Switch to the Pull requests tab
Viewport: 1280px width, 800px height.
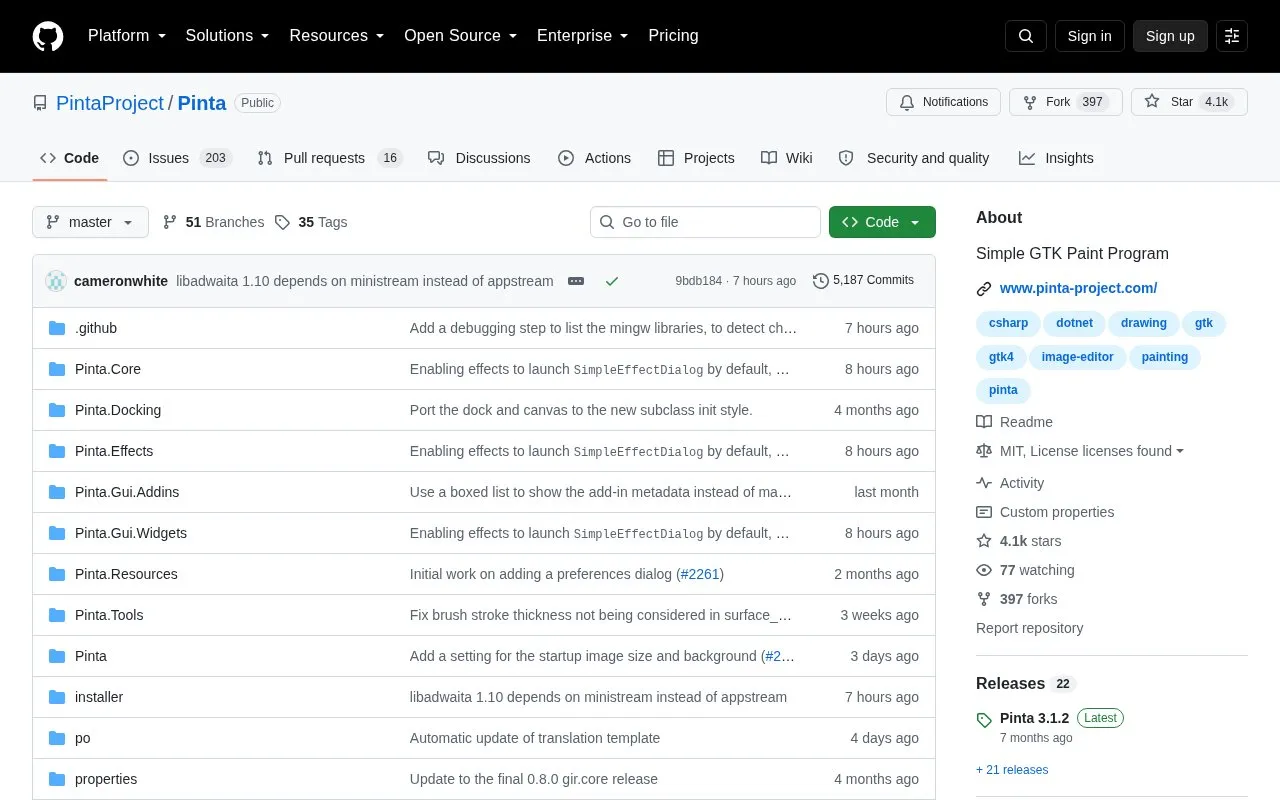(x=329, y=158)
